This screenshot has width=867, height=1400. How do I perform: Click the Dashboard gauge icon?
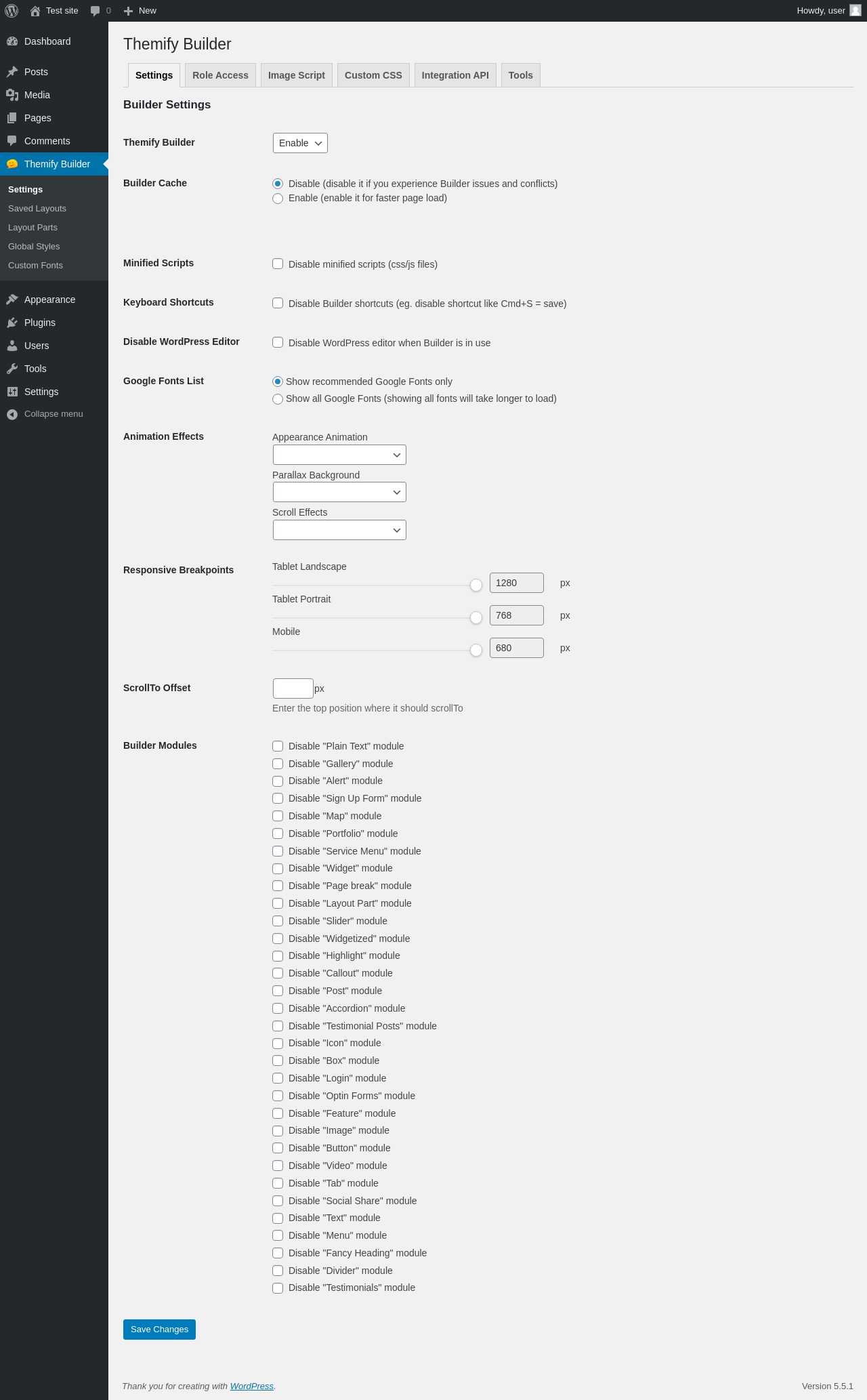click(12, 41)
